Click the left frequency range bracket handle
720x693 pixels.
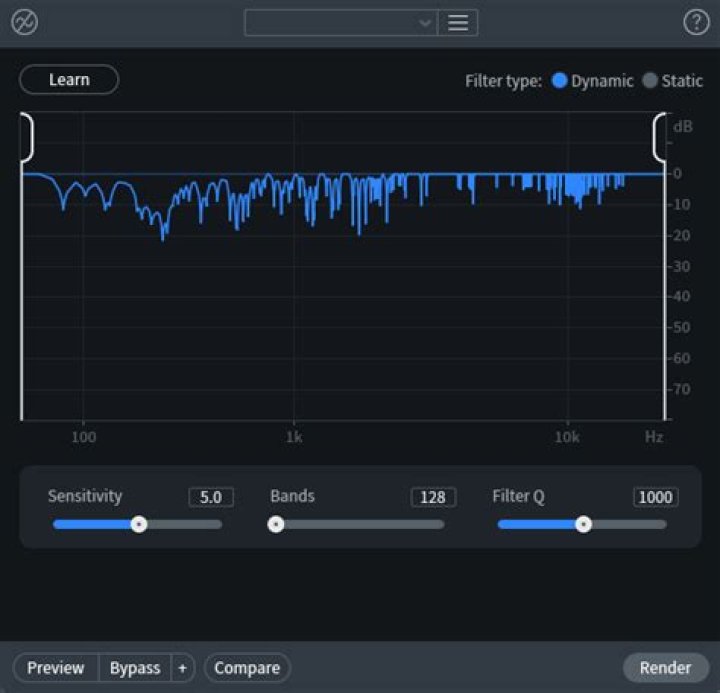click(26, 137)
